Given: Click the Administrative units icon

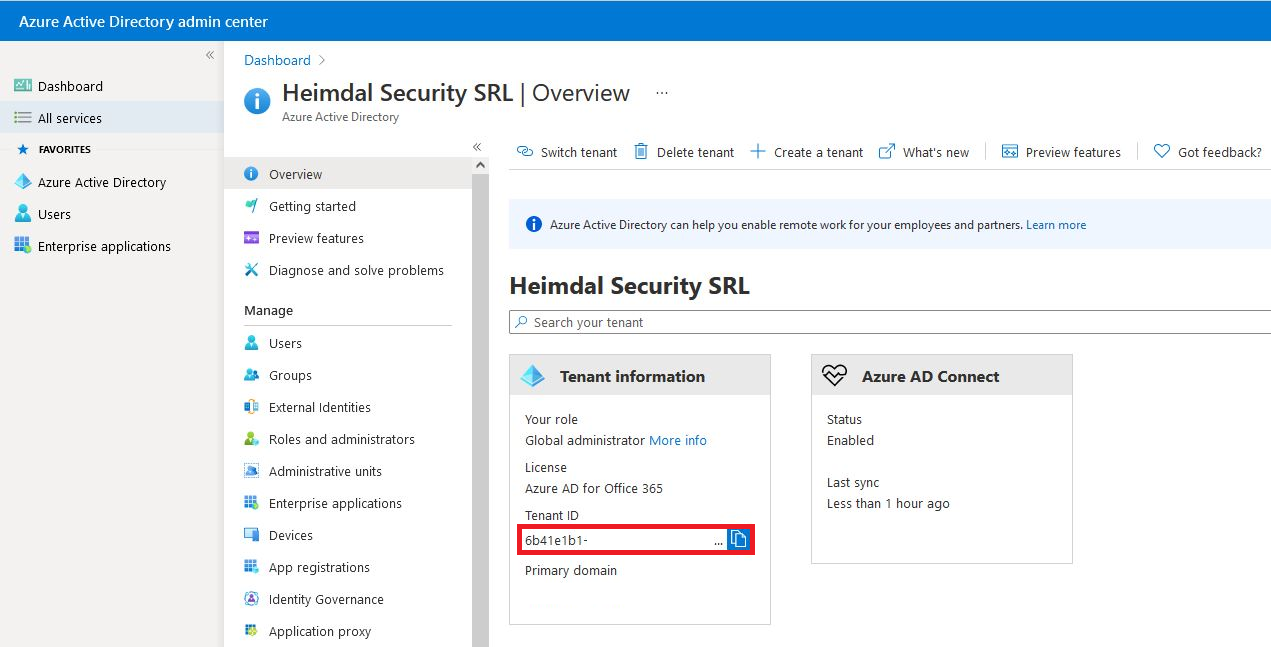Looking at the screenshot, I should [251, 471].
